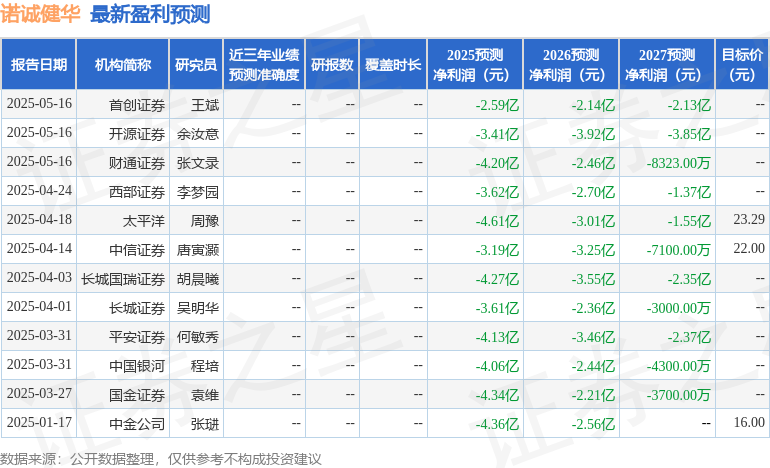Click the 数据来源 disclaimer footnote
This screenshot has height=468, width=770.
pyautogui.click(x=161, y=459)
